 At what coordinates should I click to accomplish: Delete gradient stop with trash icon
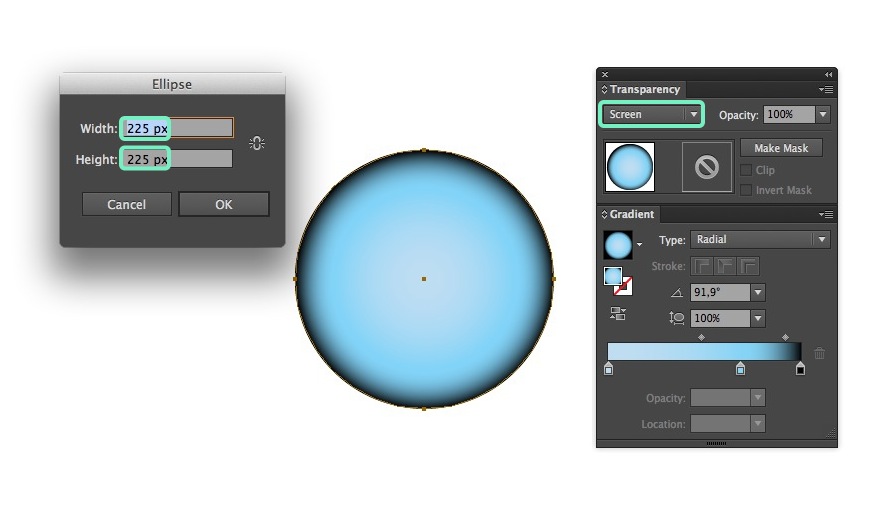[x=820, y=353]
